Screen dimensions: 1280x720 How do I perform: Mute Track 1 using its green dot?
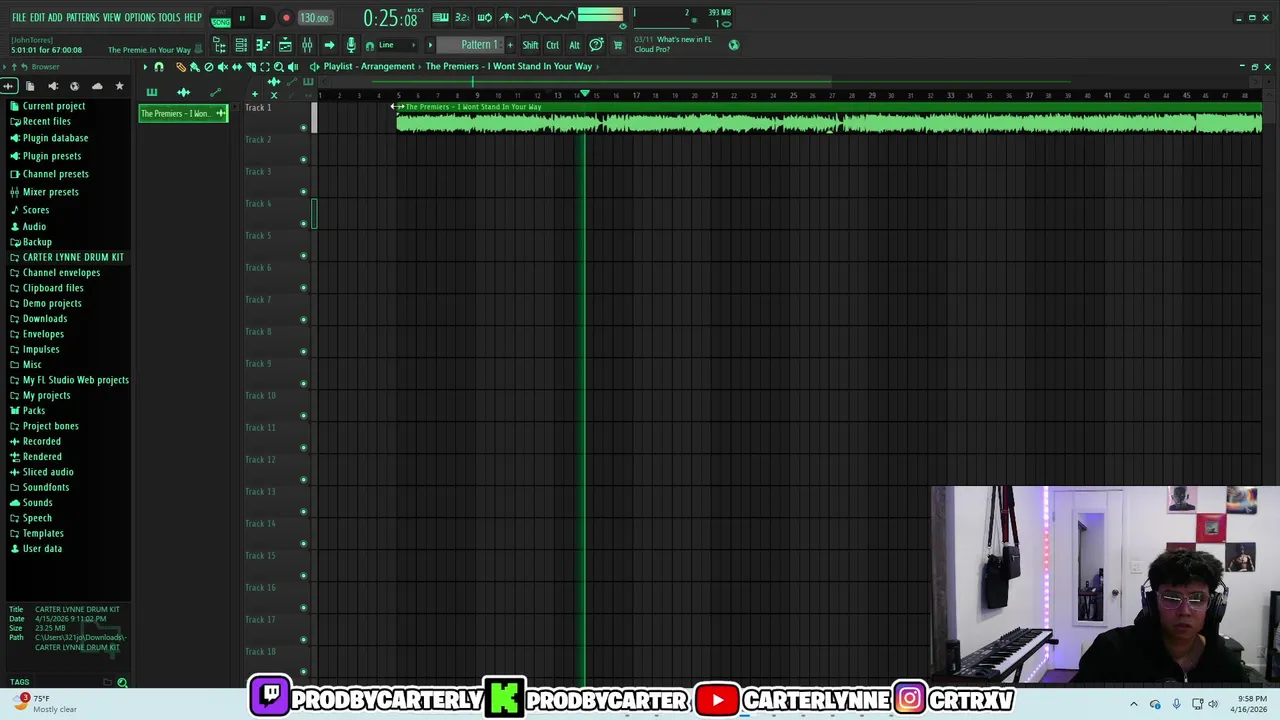304,127
